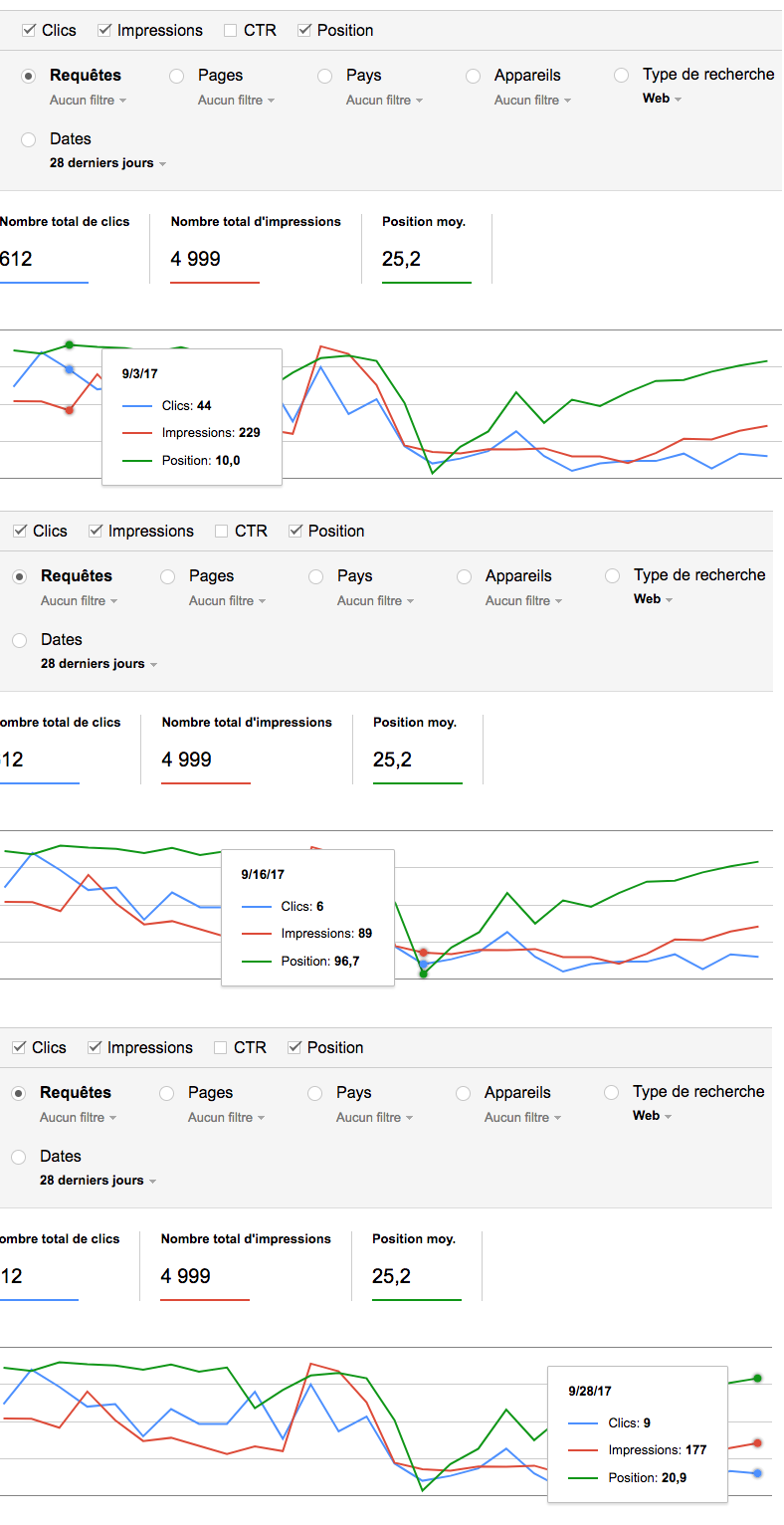The height and width of the screenshot is (1525, 784).
Task: Uncheck Clics checkbox in the 9/28/17 tooltip panel
Action: [19, 1048]
